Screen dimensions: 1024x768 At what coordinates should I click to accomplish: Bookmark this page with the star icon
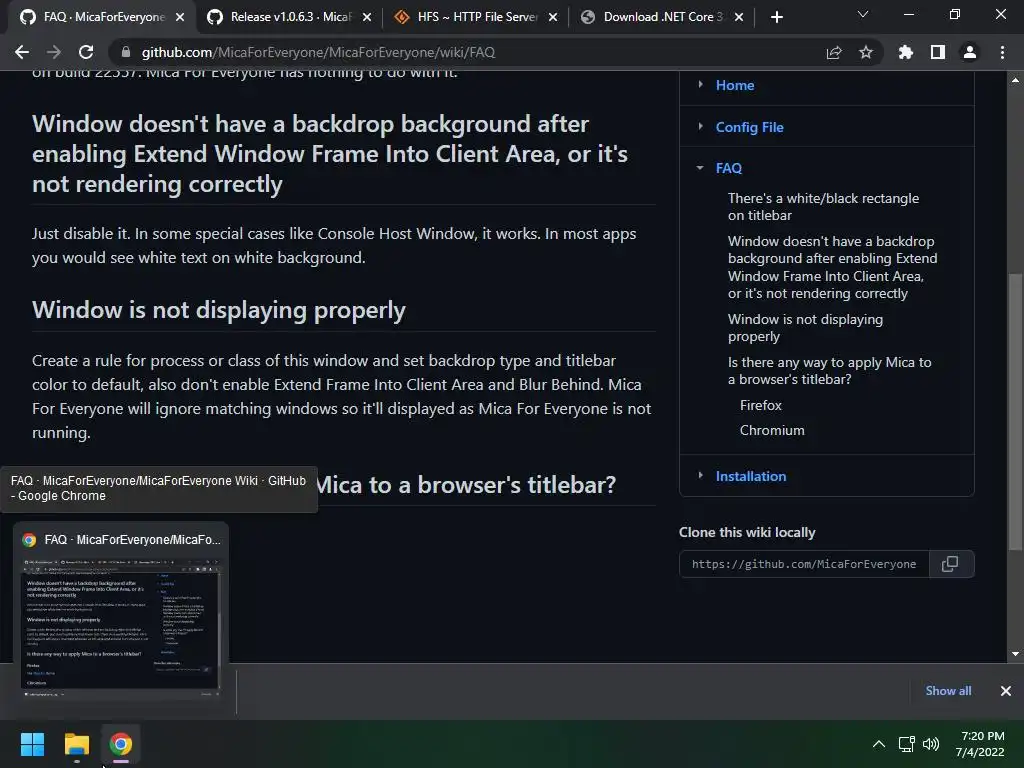pyautogui.click(x=865, y=52)
